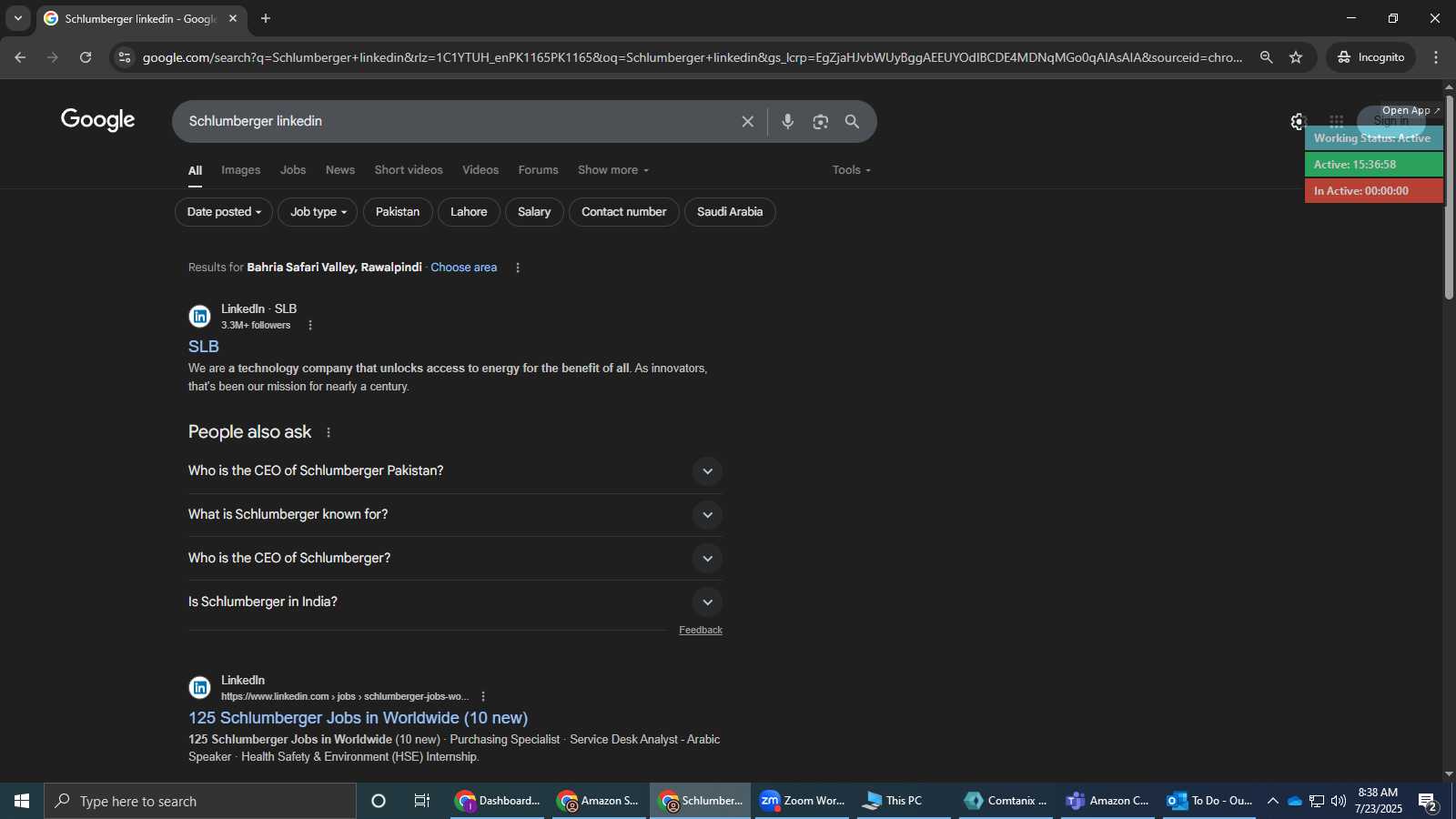
Task: Open Task View in taskbar
Action: (422, 801)
